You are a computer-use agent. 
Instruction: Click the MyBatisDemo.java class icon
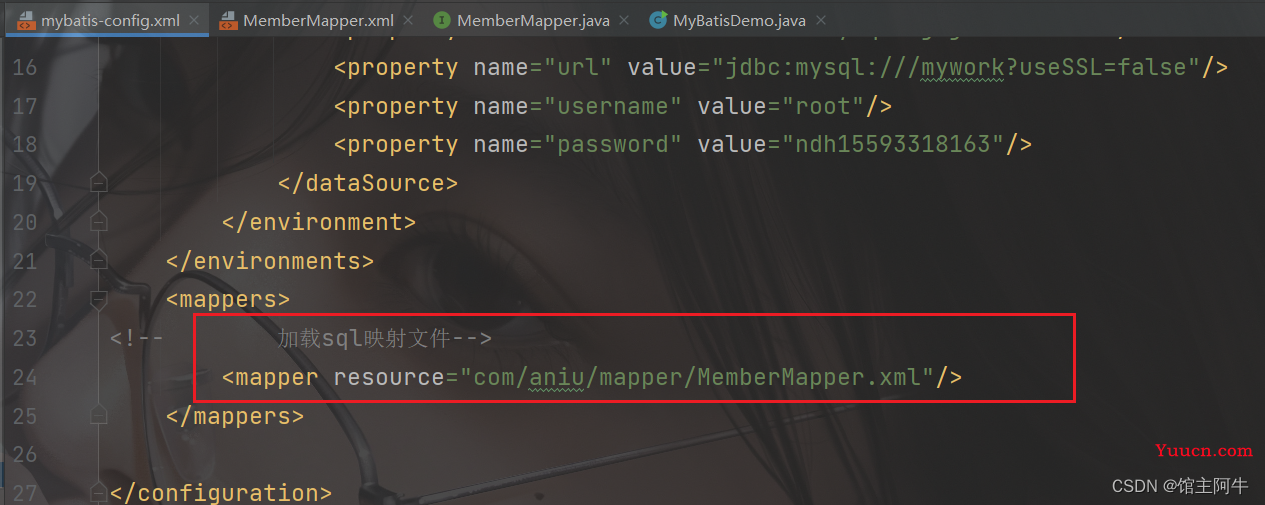(x=657, y=20)
